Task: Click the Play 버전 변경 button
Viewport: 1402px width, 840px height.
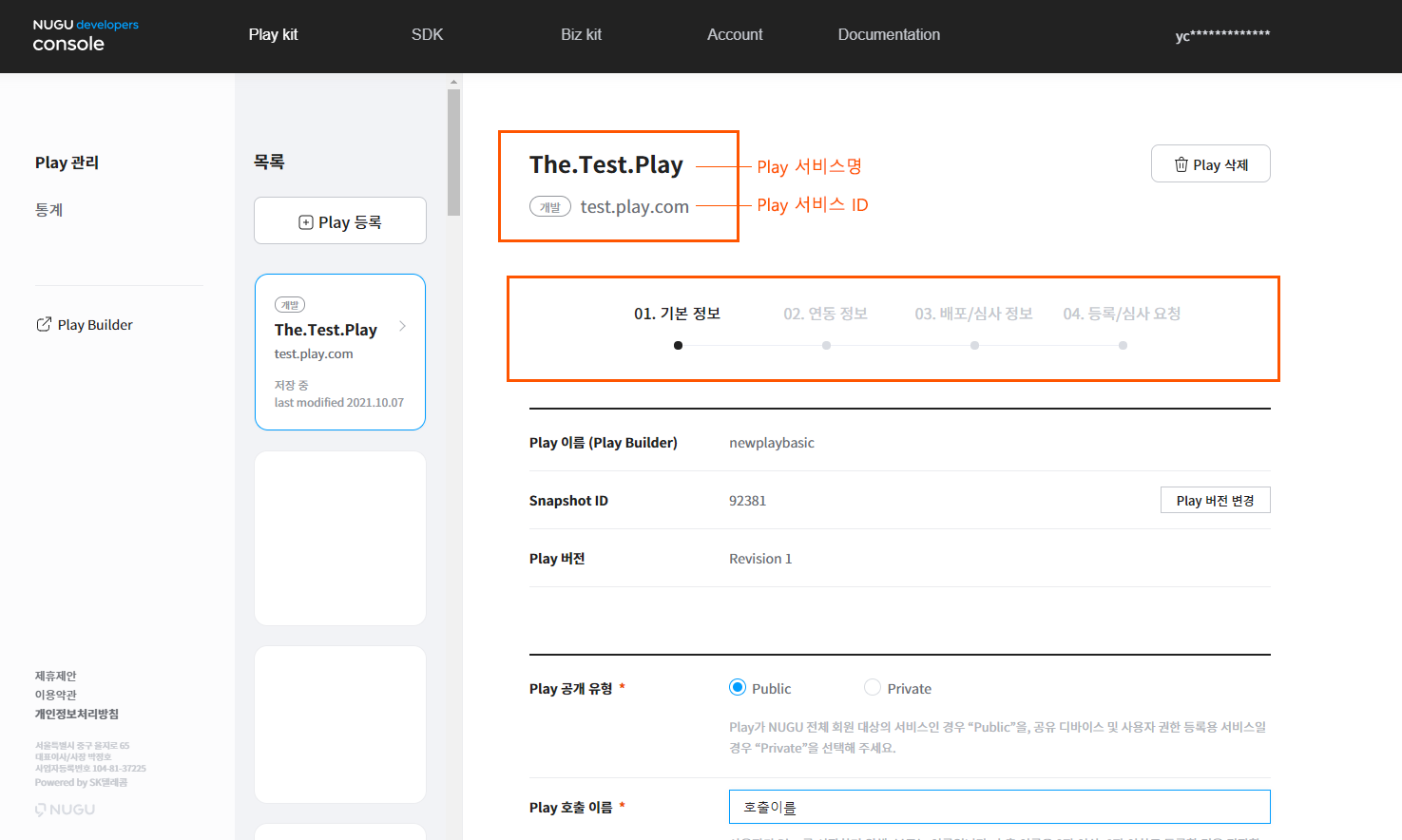Action: (1215, 501)
